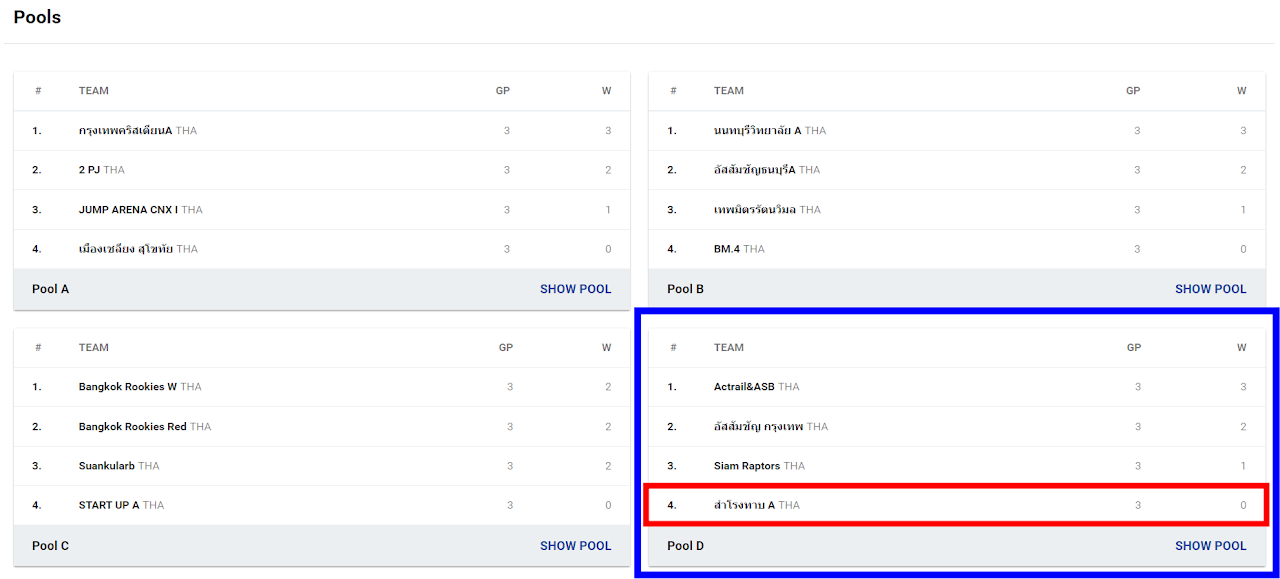This screenshot has height=579, width=1280.
Task: Click W column header in Pool B table
Action: pos(1241,91)
